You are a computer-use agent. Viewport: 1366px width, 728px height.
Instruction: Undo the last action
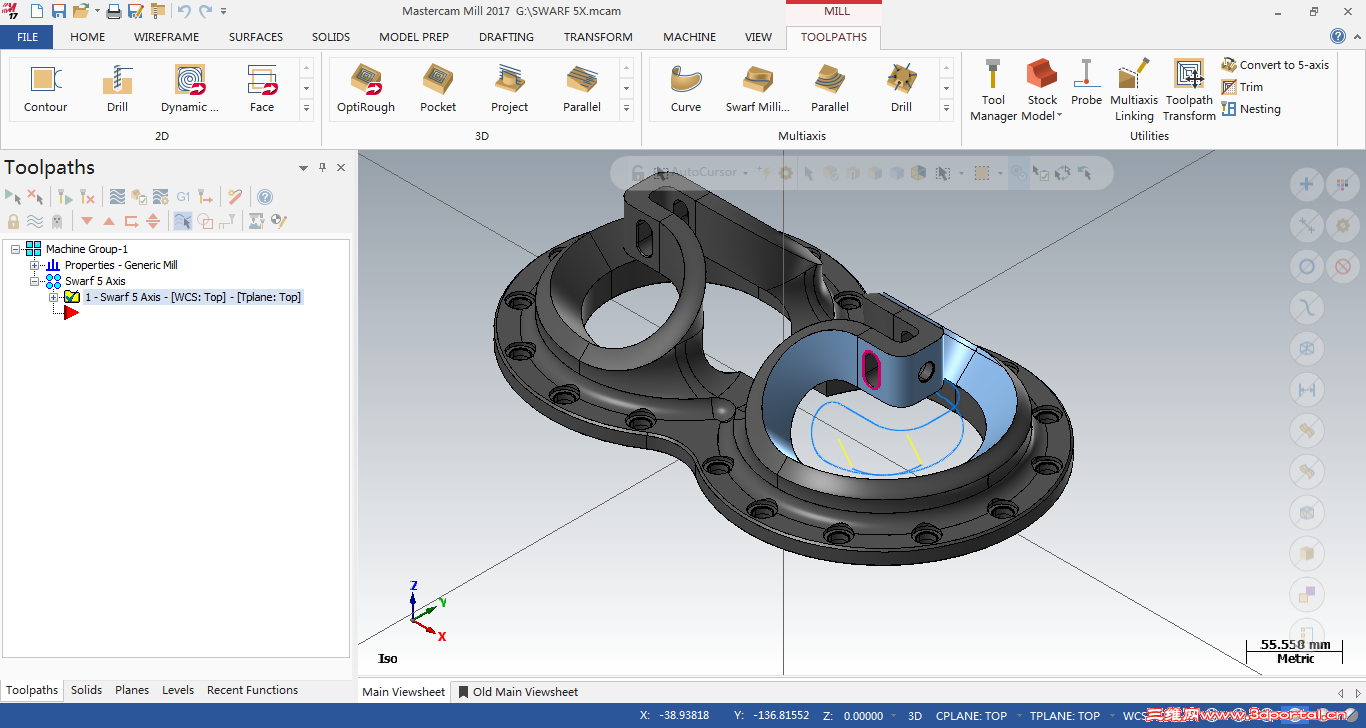[x=183, y=11]
